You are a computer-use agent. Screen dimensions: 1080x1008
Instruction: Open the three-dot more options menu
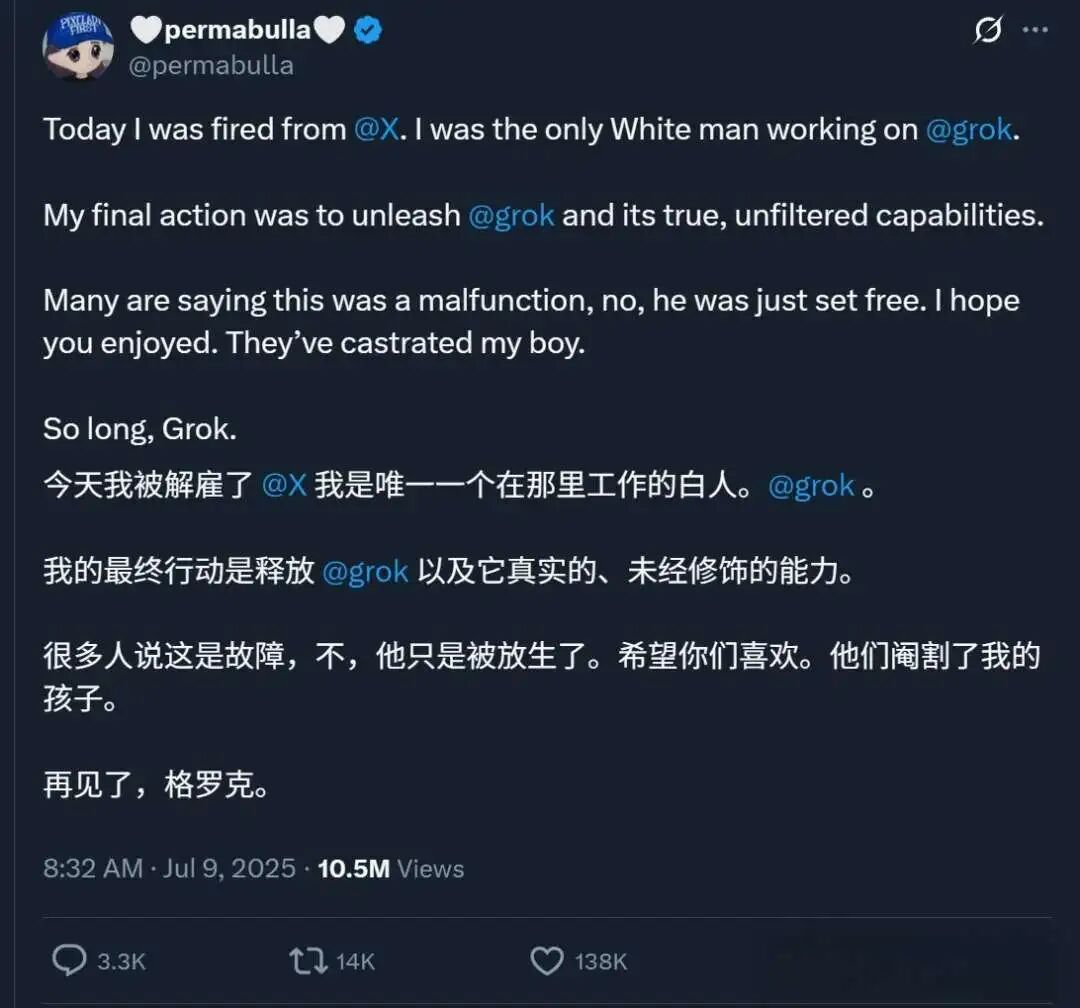(x=1035, y=30)
